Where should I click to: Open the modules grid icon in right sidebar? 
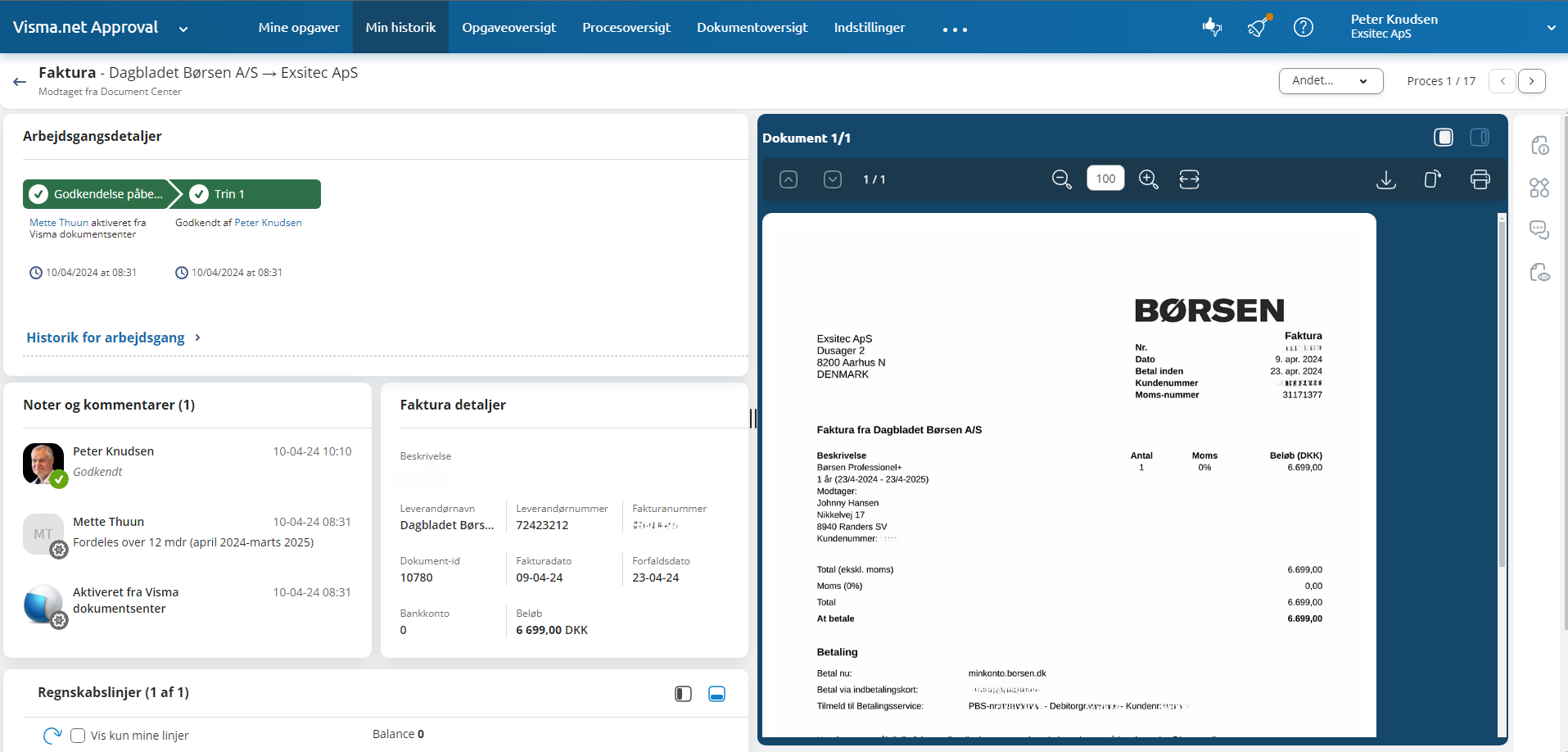[1540, 188]
